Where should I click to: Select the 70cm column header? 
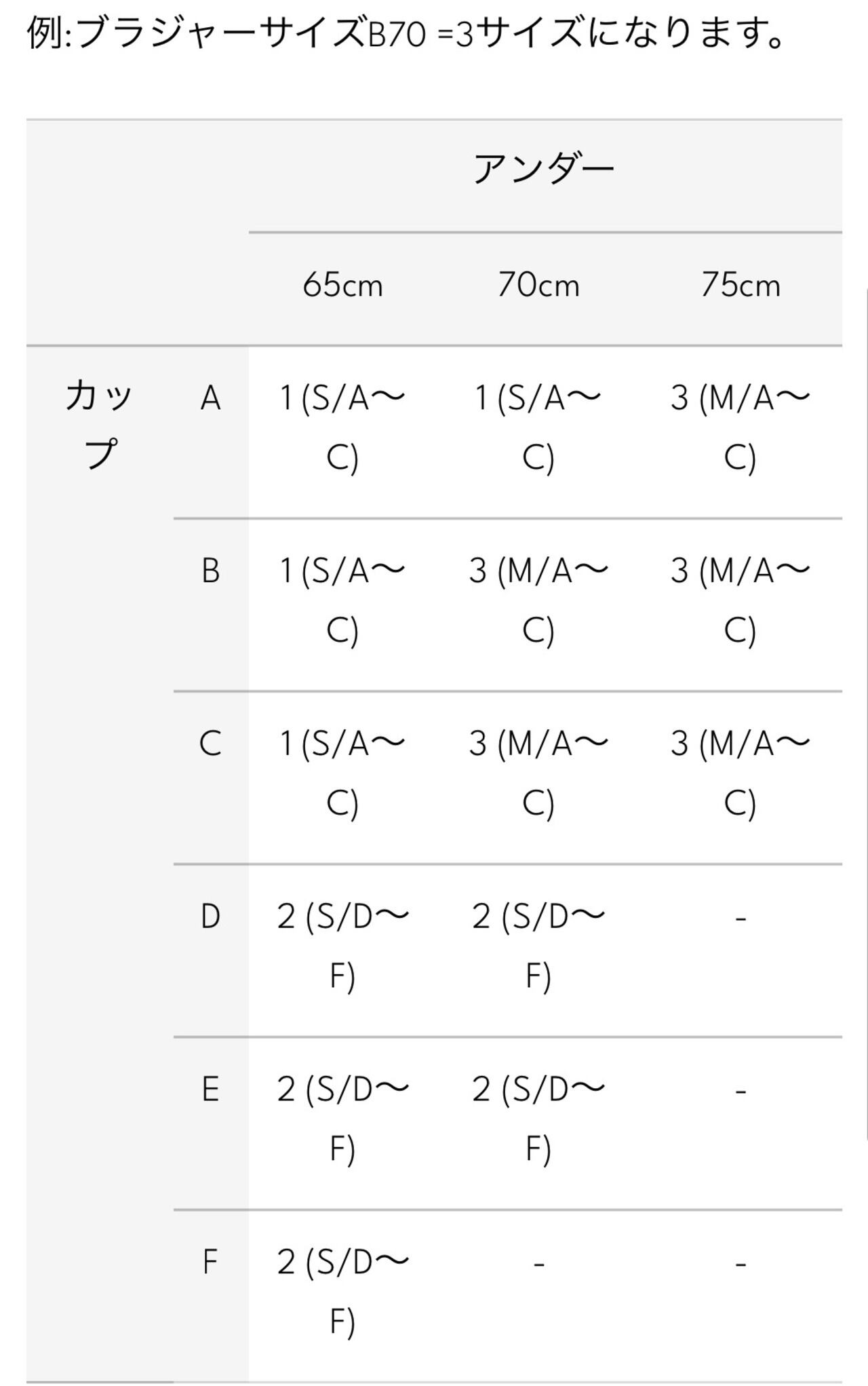point(538,286)
